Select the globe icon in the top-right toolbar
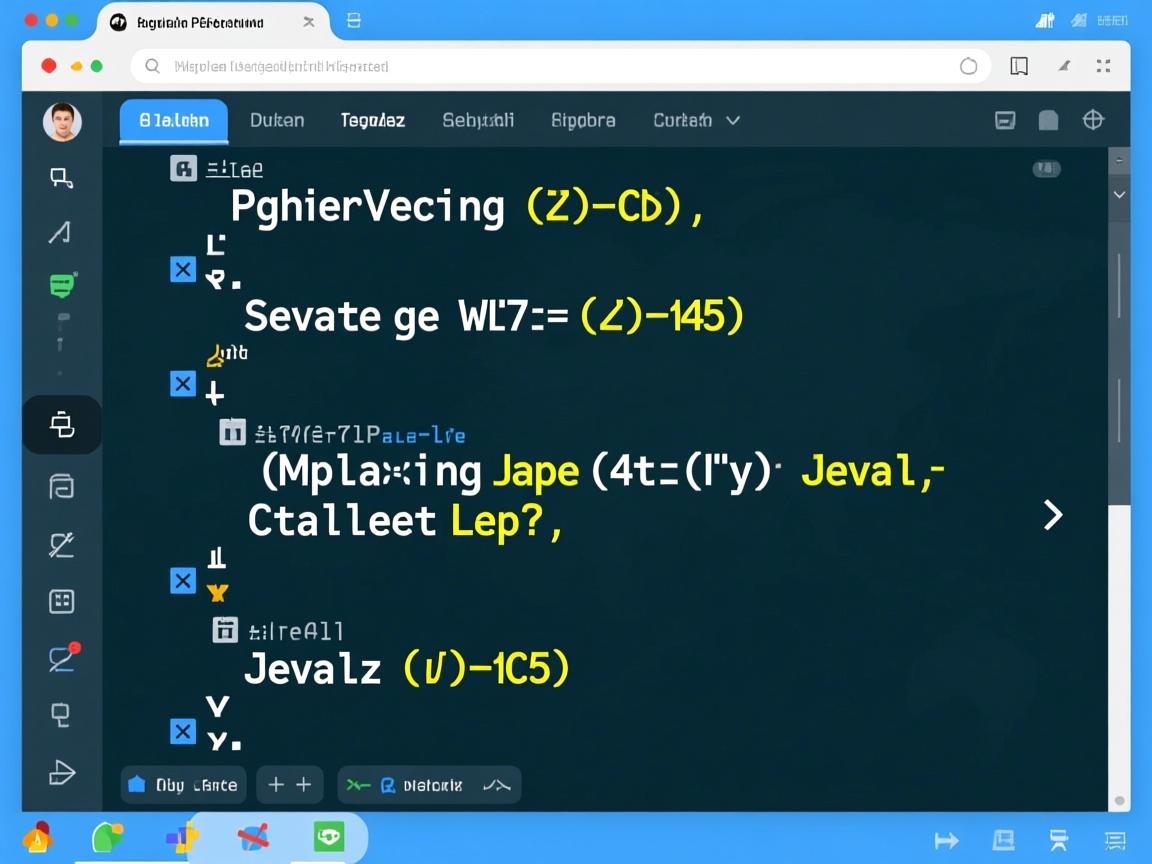 click(x=1093, y=120)
